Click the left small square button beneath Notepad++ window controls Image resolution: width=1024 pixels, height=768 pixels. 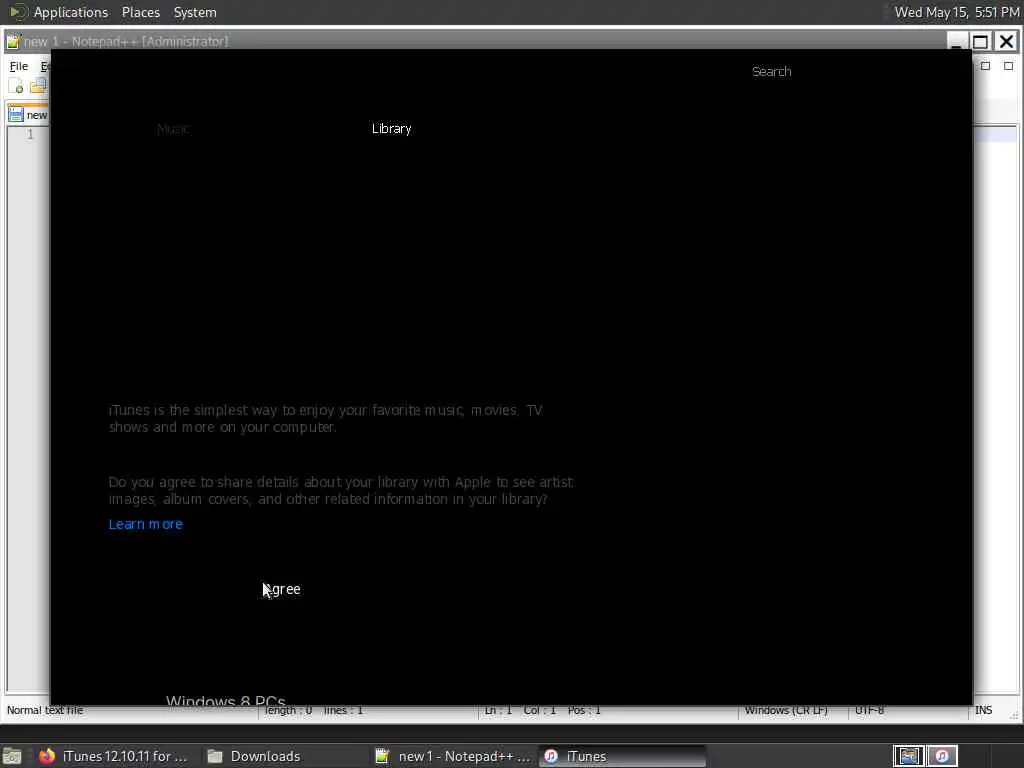(x=985, y=66)
